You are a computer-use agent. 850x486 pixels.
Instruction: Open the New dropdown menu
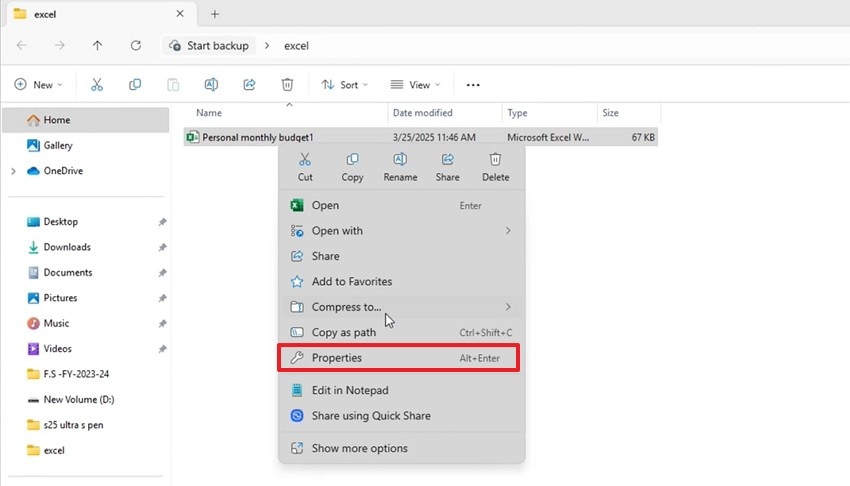coord(38,85)
